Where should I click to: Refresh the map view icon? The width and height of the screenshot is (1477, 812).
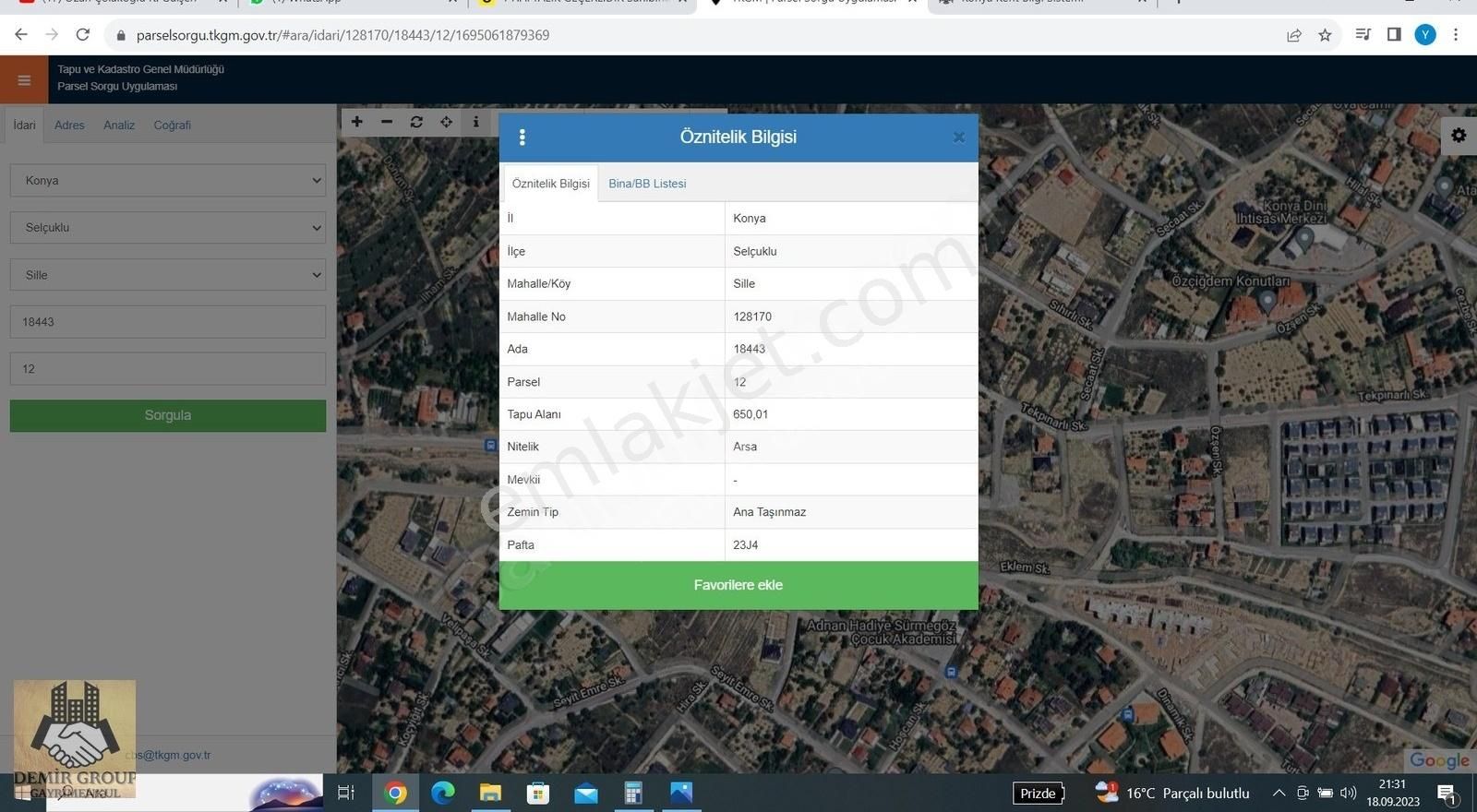point(416,122)
